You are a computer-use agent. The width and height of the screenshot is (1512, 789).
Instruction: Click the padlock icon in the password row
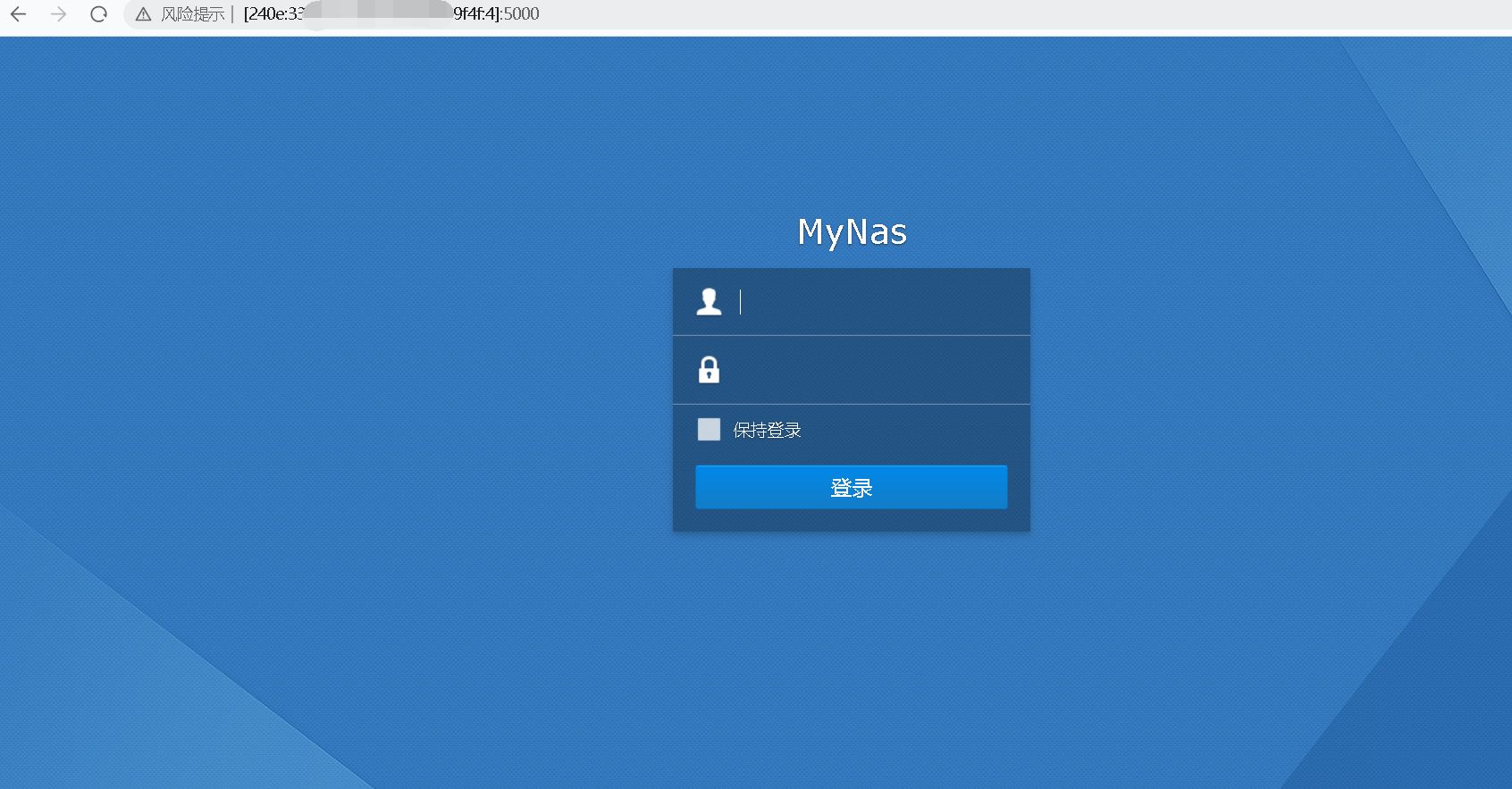(709, 370)
